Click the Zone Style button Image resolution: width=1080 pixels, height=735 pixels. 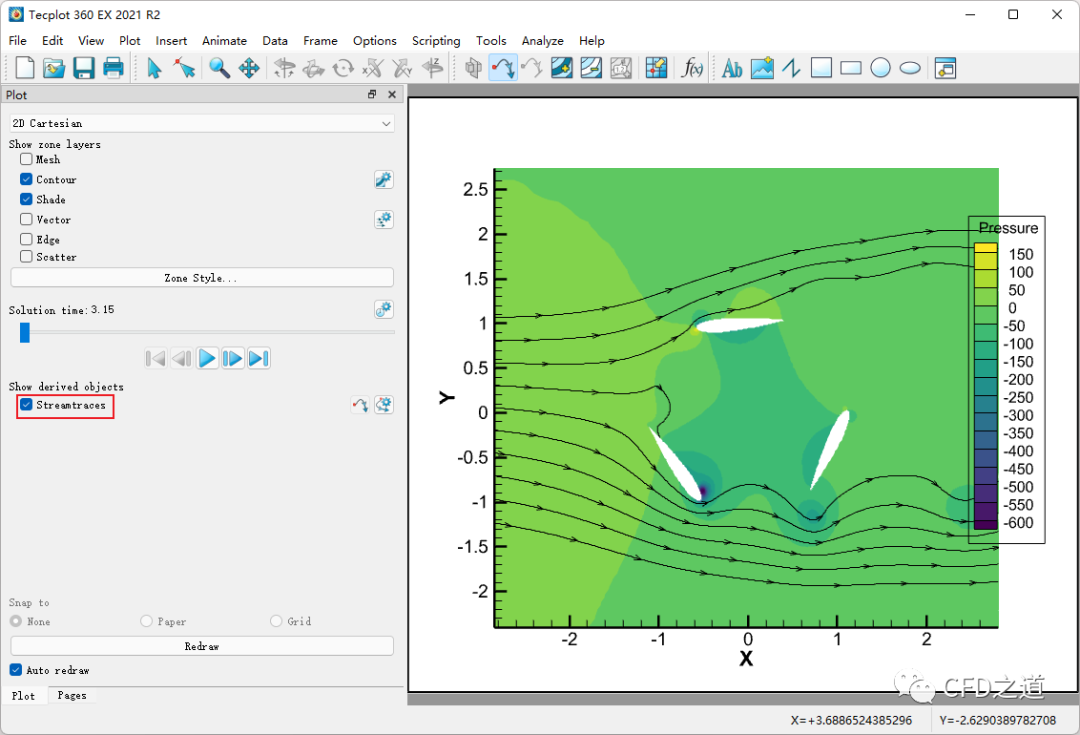click(201, 278)
